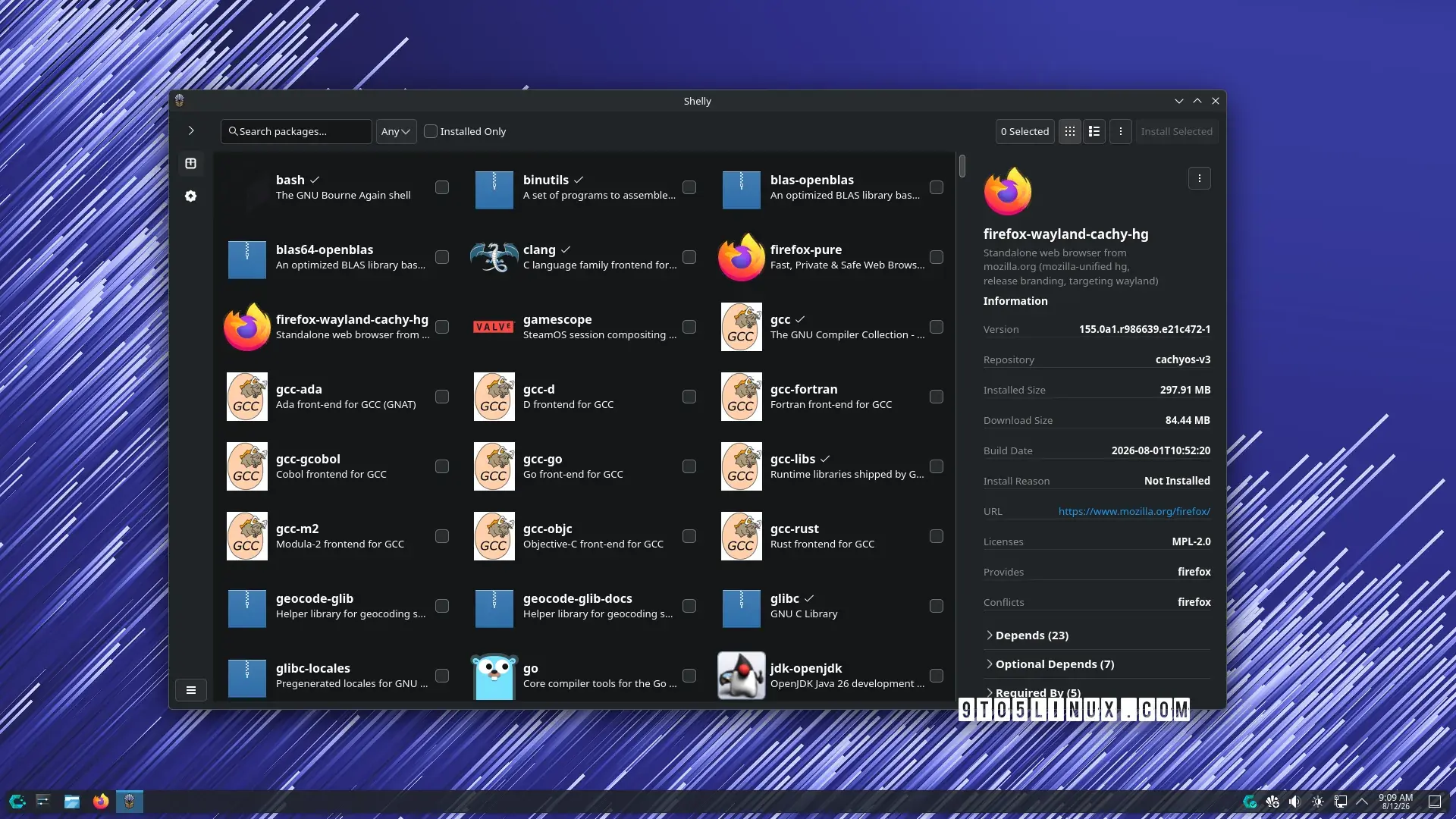Show hidden system tray icons
This screenshot has width=1456, height=819.
pos(1362,802)
